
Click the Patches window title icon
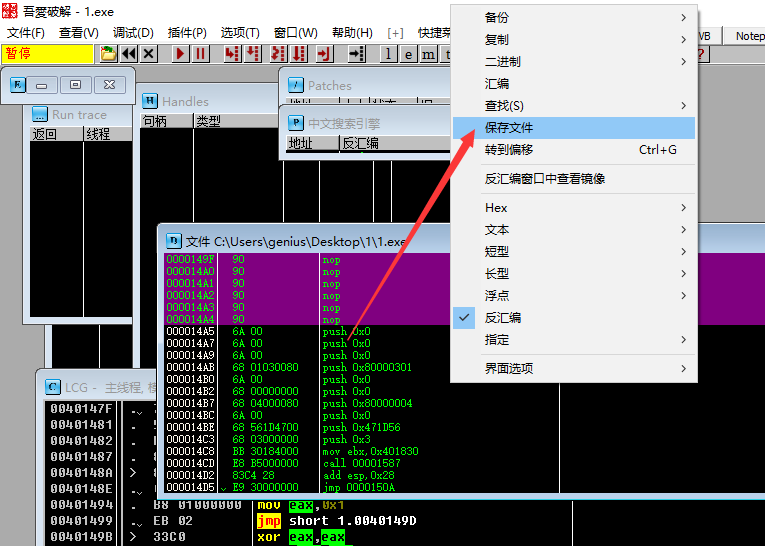[x=296, y=85]
